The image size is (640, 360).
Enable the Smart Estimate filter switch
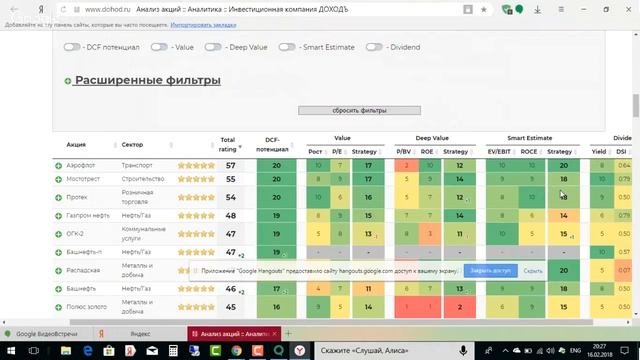(x=287, y=47)
